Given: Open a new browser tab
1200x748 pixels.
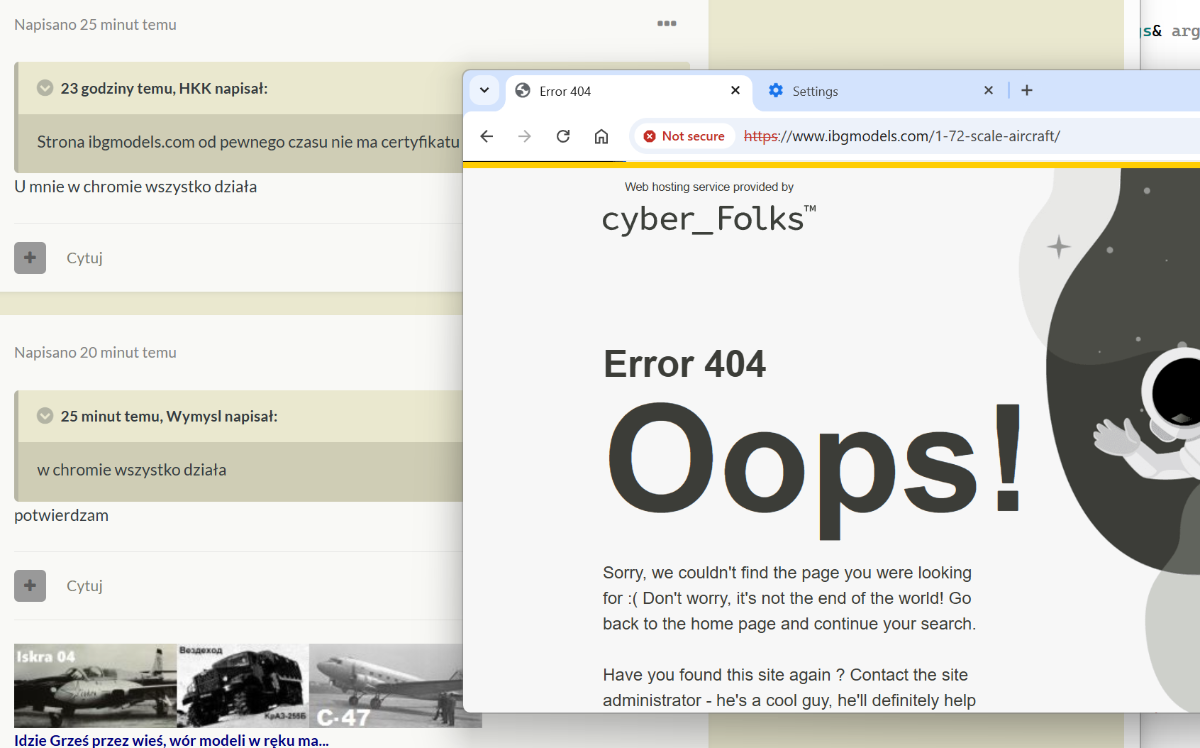Looking at the screenshot, I should 1026,91.
